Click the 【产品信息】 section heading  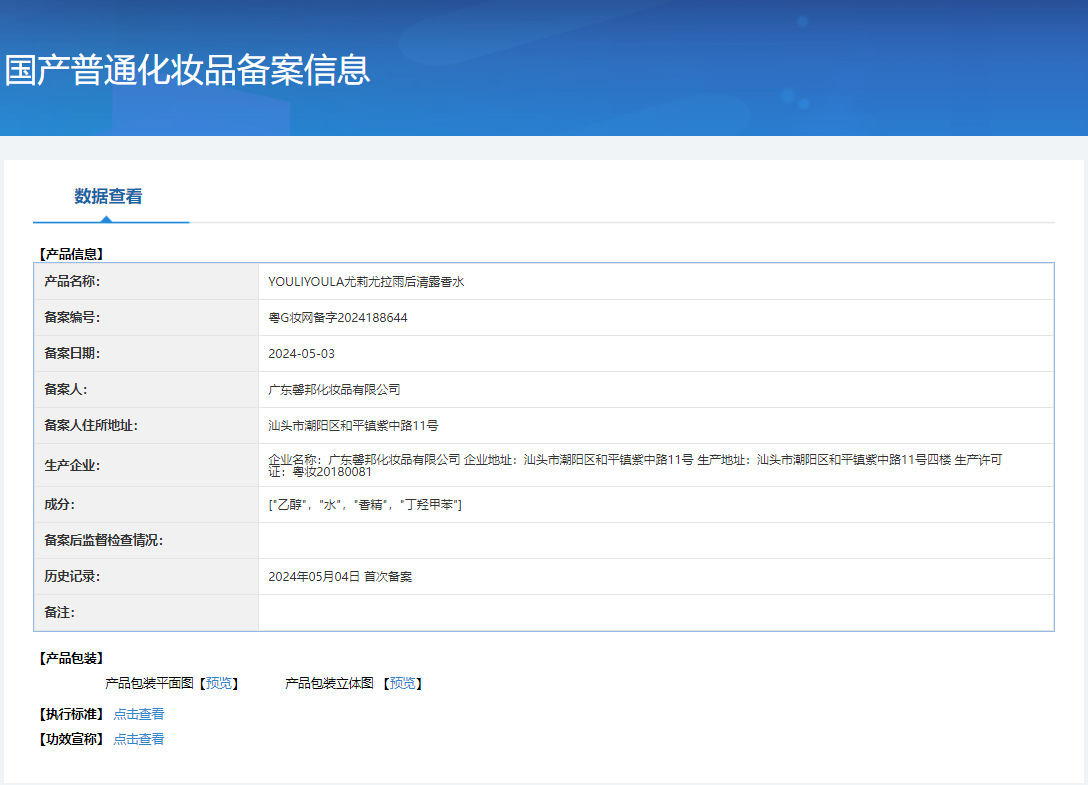click(x=71, y=254)
